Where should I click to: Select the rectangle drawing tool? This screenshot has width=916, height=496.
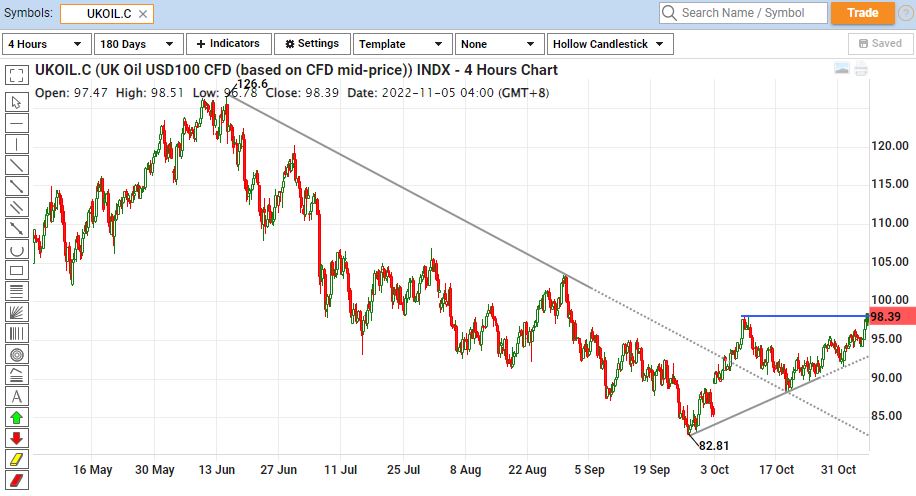(16, 270)
